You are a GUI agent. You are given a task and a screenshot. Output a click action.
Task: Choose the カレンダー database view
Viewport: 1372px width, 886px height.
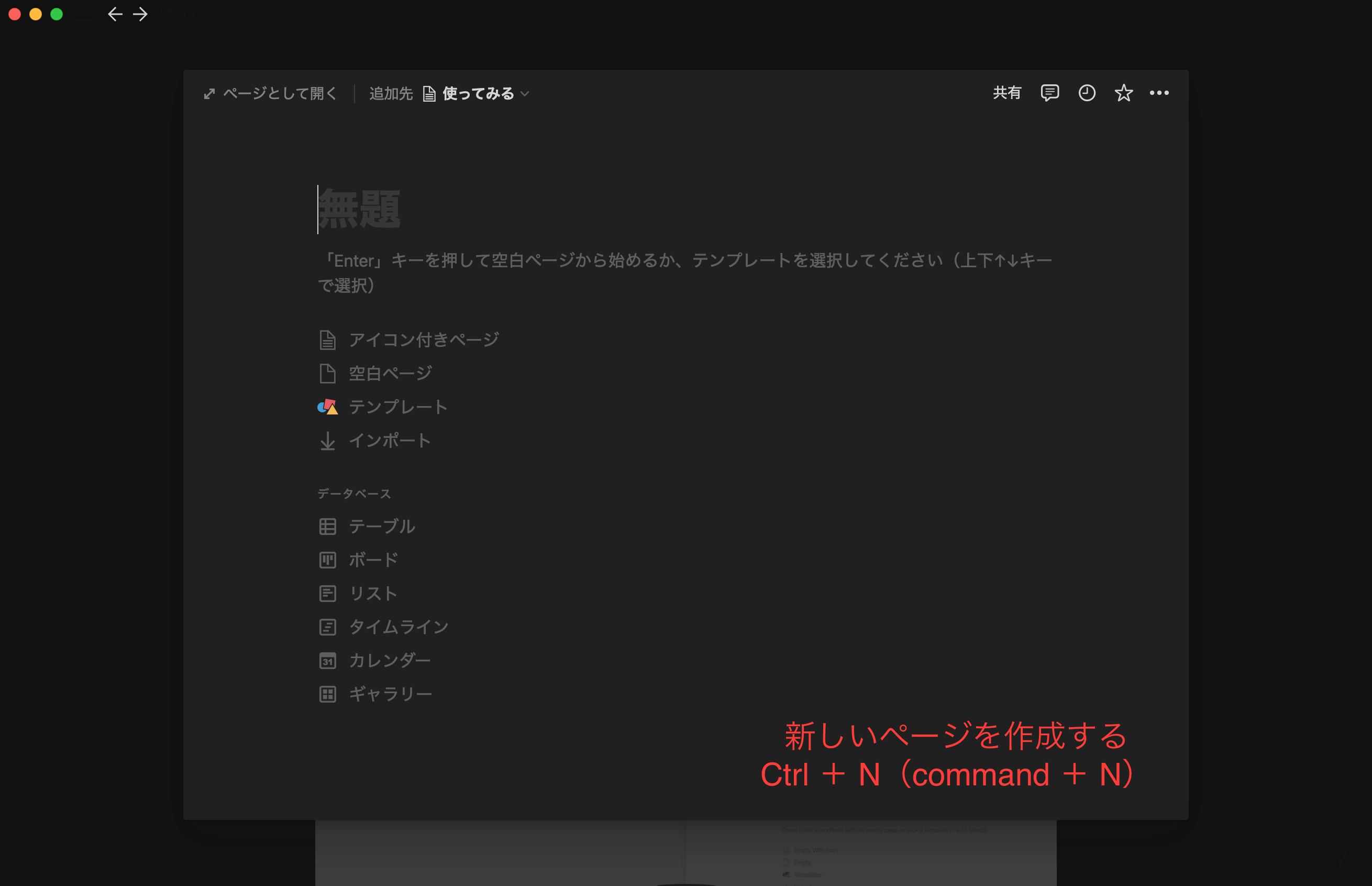click(x=389, y=660)
